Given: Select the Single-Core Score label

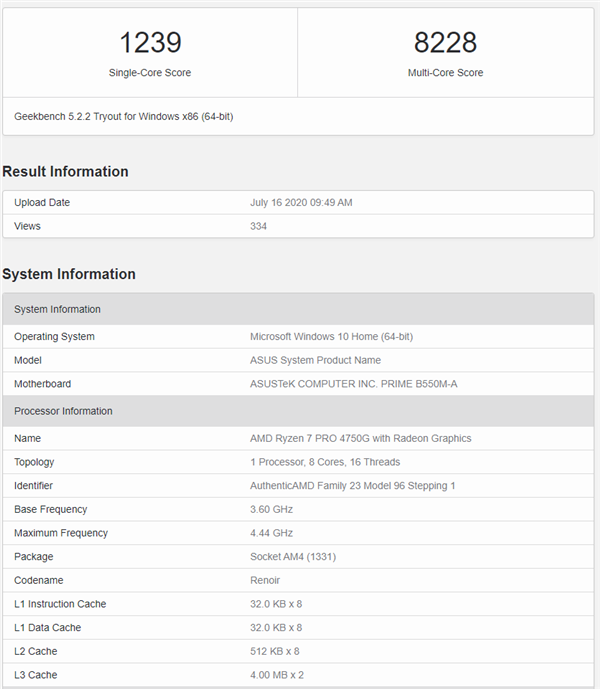Looking at the screenshot, I should (x=150, y=73).
